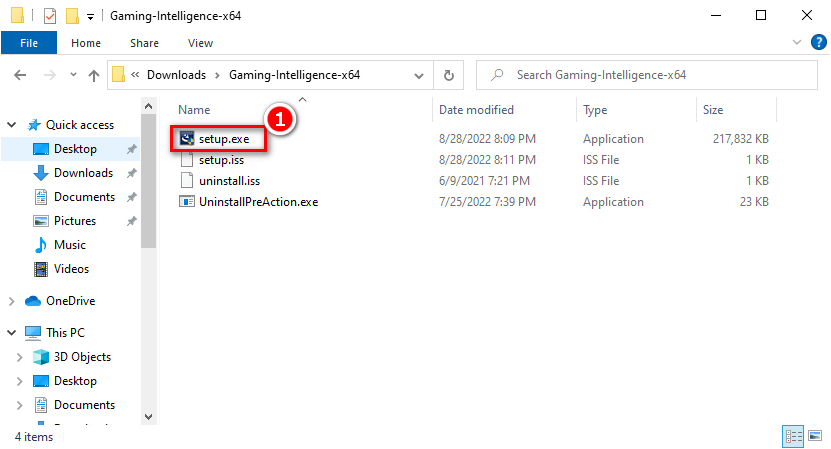Open the View ribbon tab
The width and height of the screenshot is (831, 449).
pos(200,43)
